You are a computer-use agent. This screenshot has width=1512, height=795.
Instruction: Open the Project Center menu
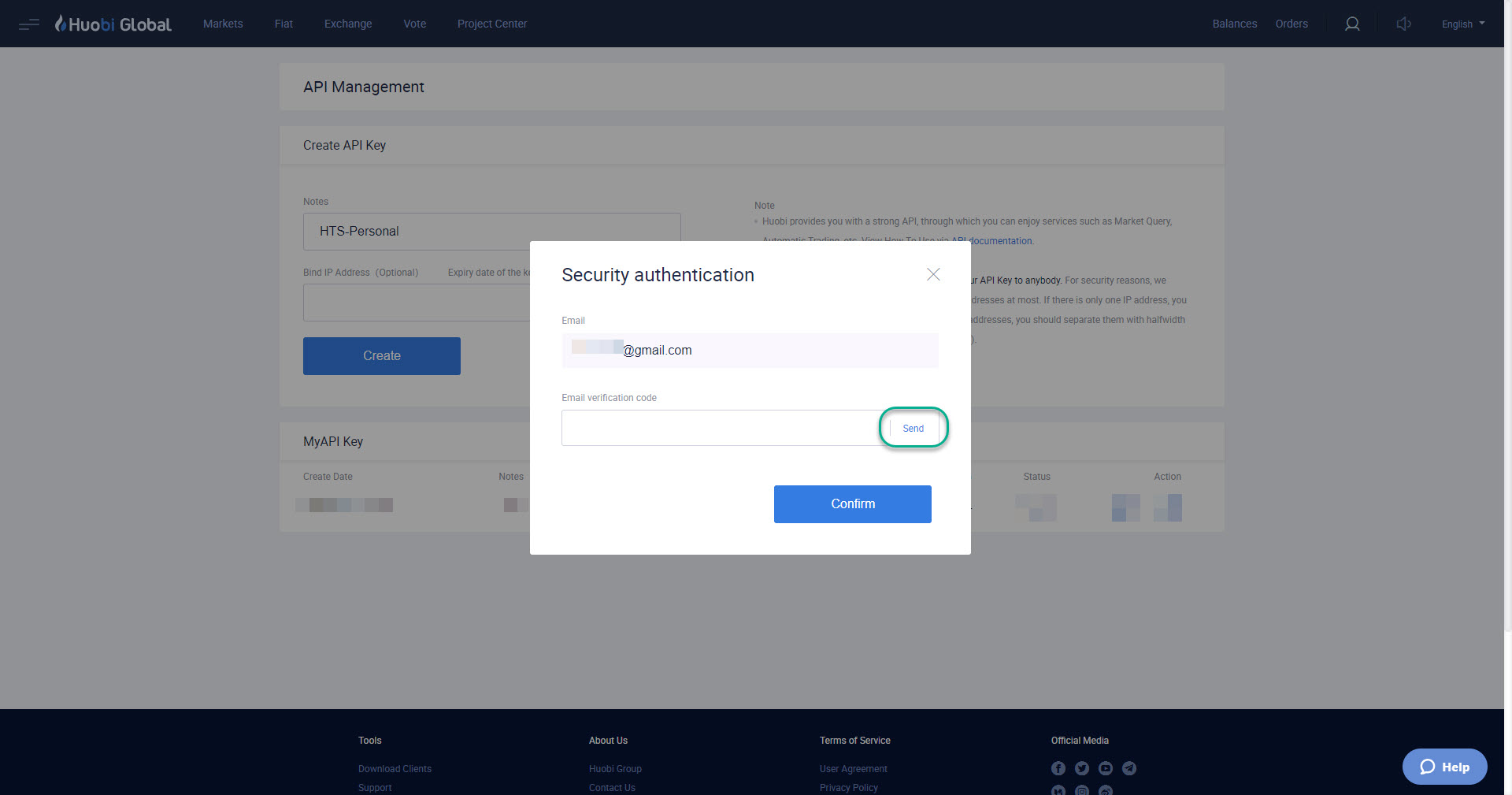click(491, 24)
